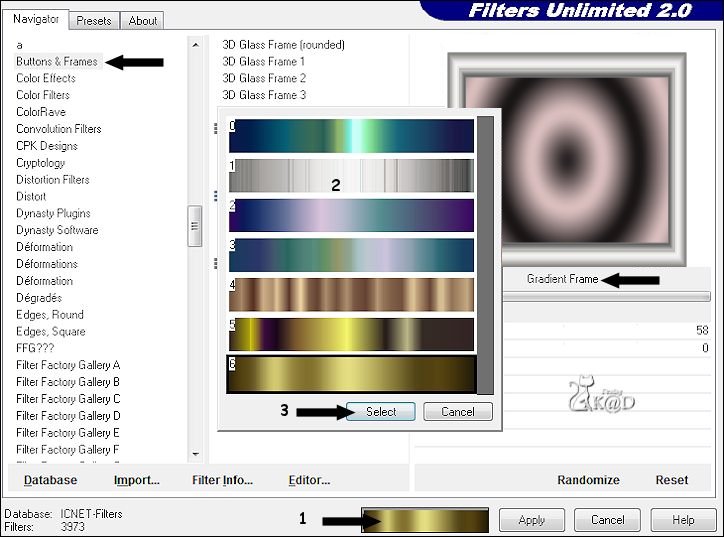Reset the filter settings
The image size is (724, 537).
click(672, 480)
